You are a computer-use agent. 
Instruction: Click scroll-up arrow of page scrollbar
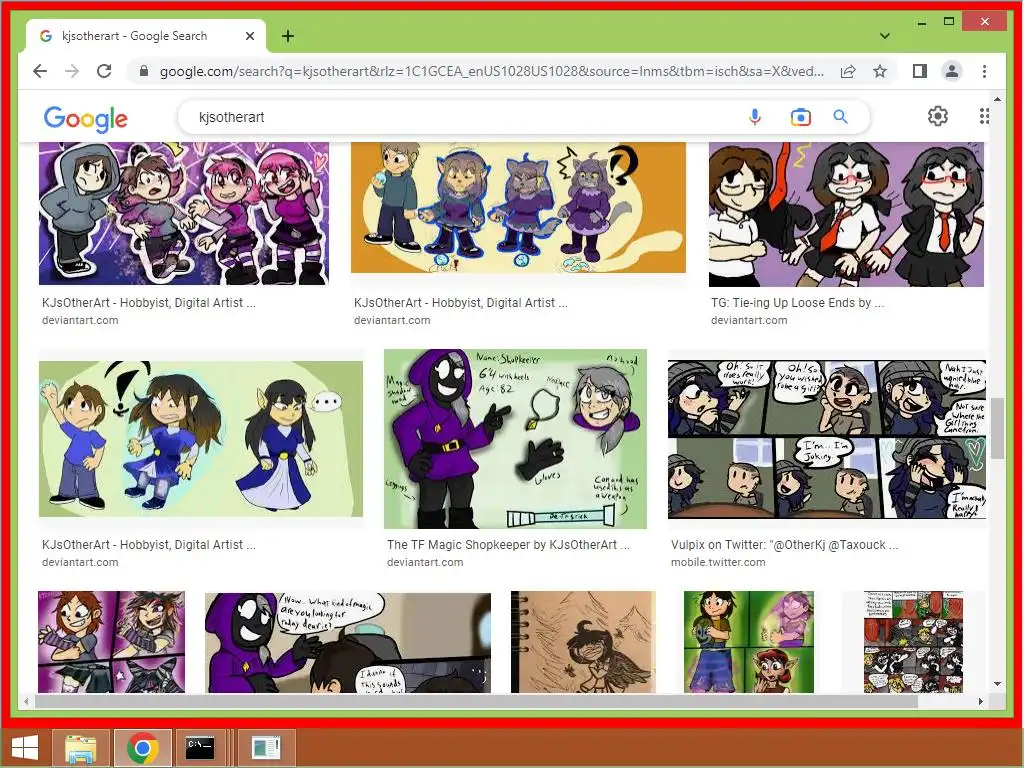click(997, 99)
